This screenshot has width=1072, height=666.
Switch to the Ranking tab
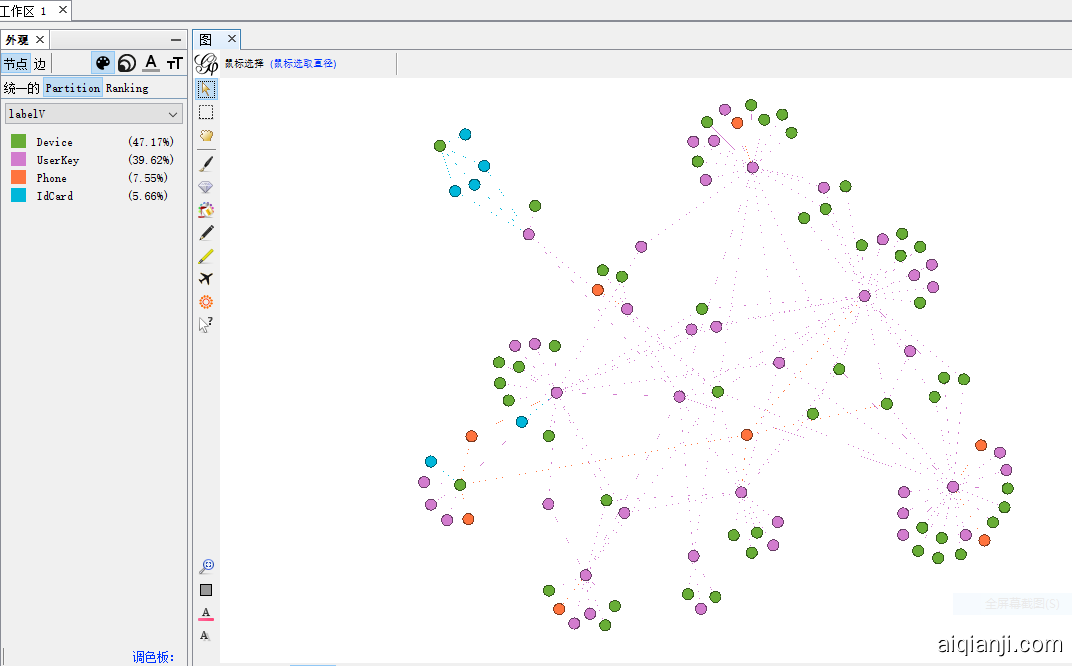tap(127, 88)
